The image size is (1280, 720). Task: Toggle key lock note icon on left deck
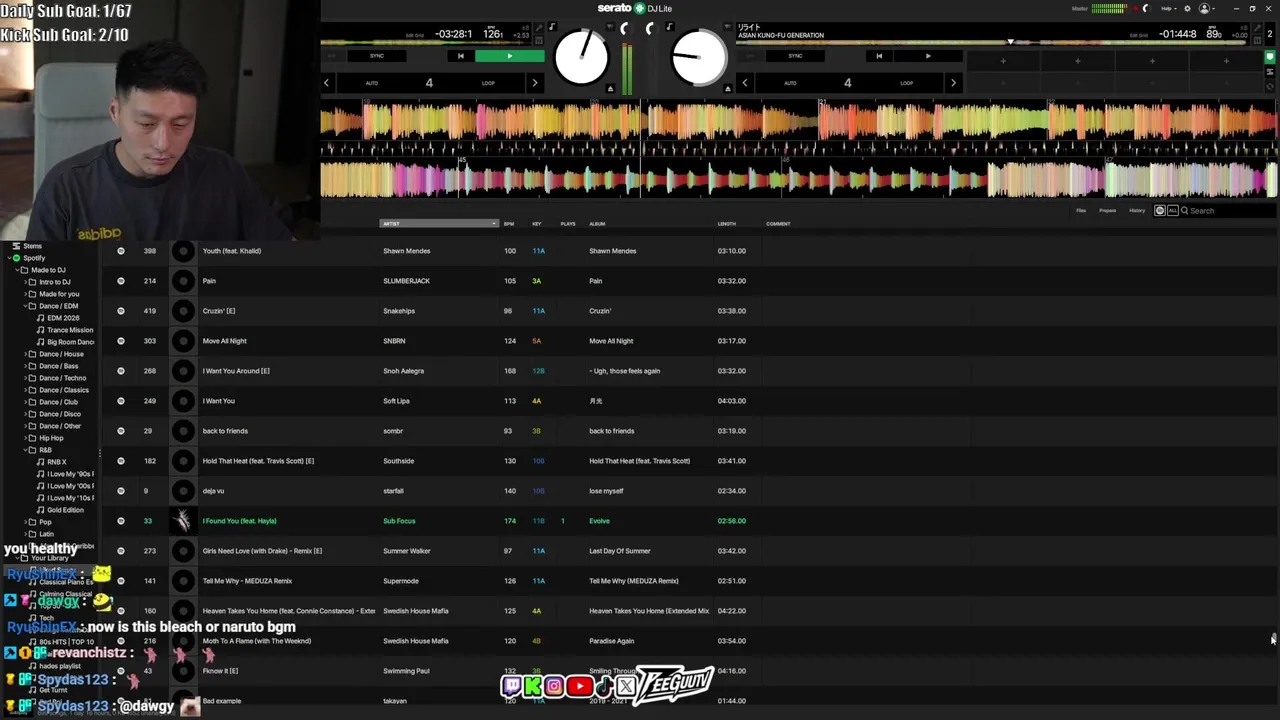[552, 27]
